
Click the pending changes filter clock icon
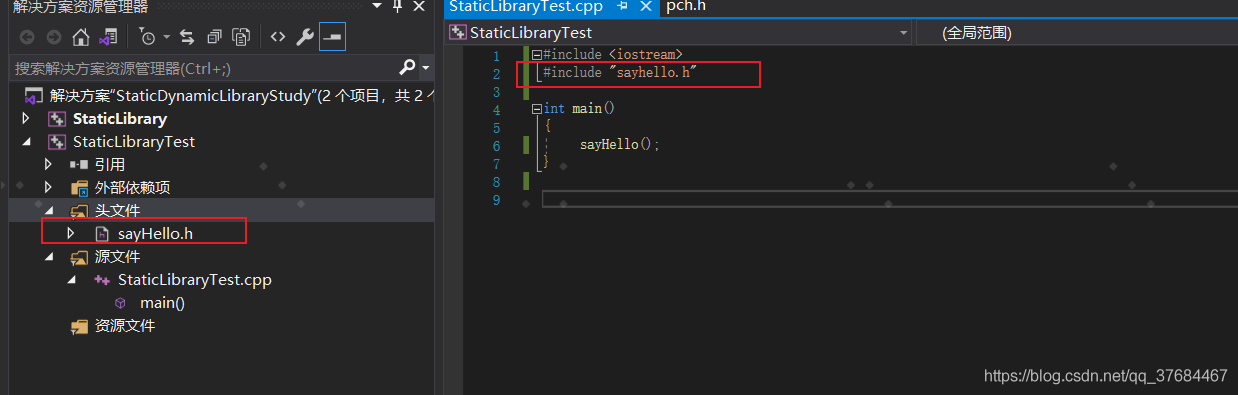[x=148, y=37]
